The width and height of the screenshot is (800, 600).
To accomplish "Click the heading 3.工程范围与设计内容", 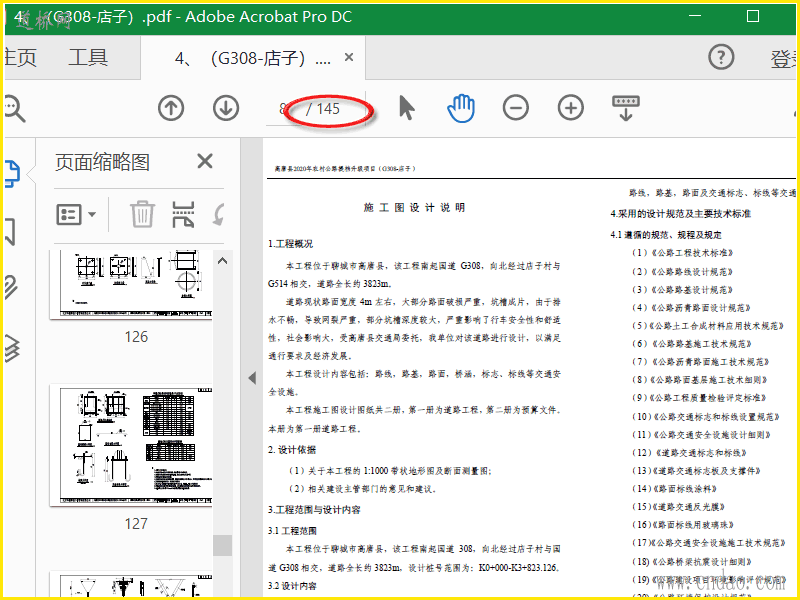I will [x=314, y=510].
